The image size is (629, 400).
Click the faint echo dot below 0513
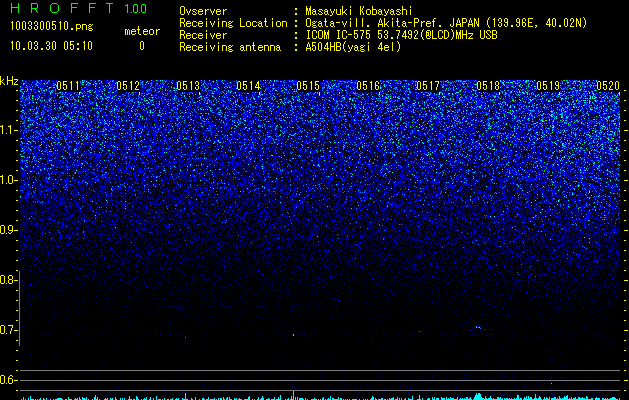tap(185, 337)
